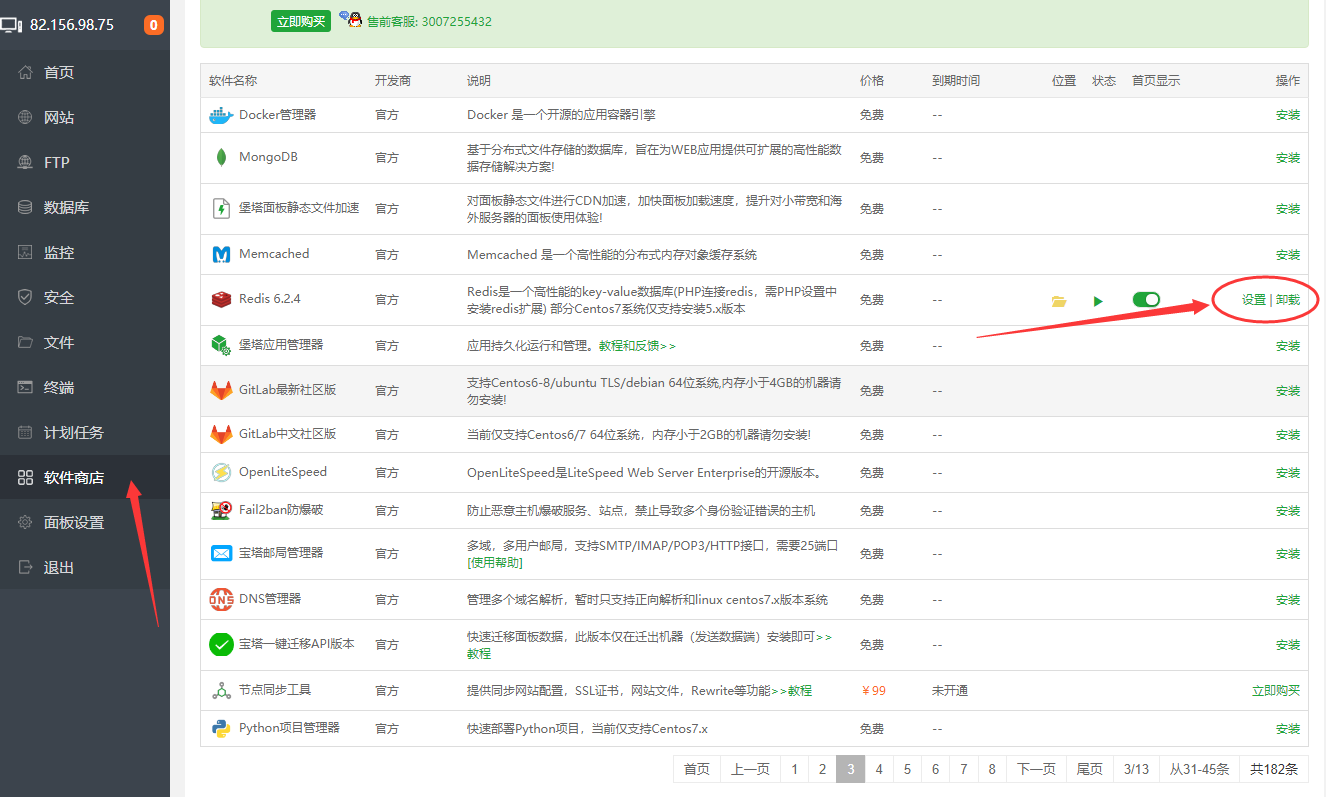This screenshot has height=797, width=1326.
Task: Open Redis 设置 link
Action: click(x=1254, y=300)
